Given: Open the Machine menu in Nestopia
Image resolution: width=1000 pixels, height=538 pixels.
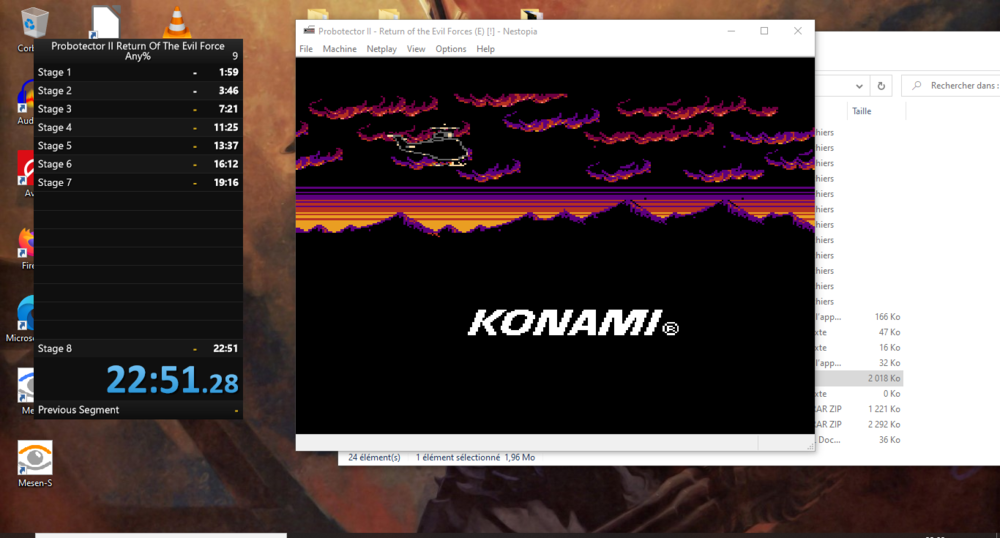Looking at the screenshot, I should 339,49.
